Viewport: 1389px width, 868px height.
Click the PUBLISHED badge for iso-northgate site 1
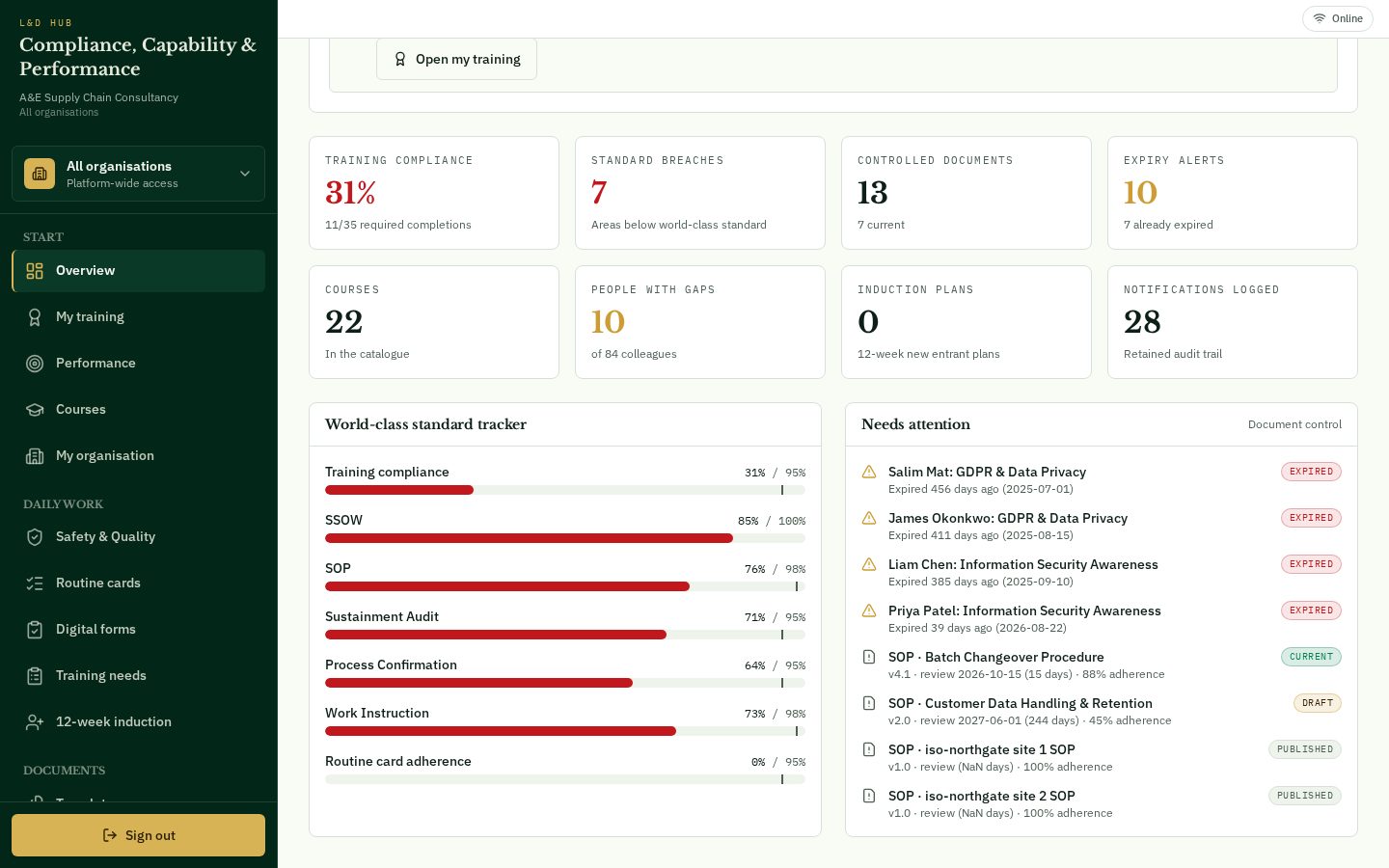[1305, 749]
